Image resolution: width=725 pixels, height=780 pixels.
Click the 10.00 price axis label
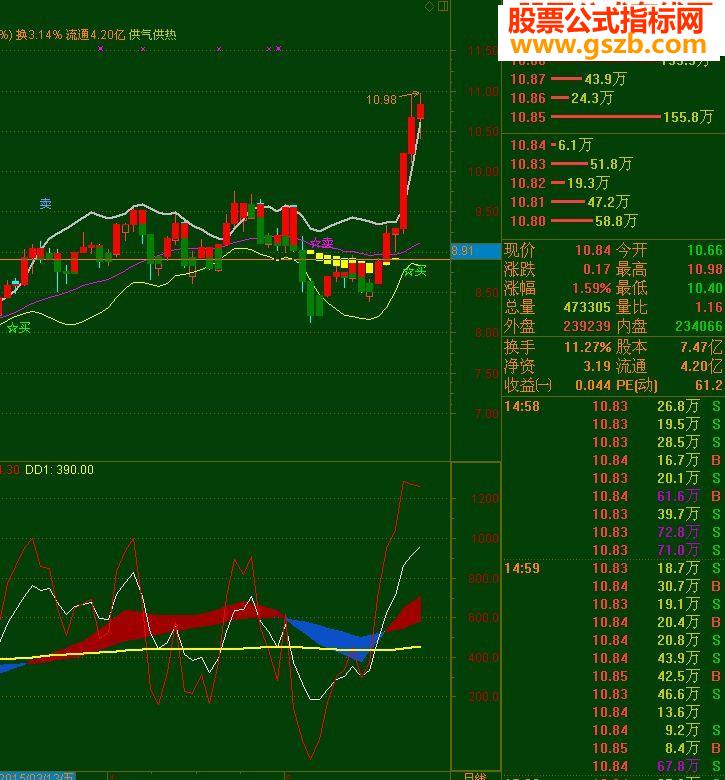click(x=484, y=172)
